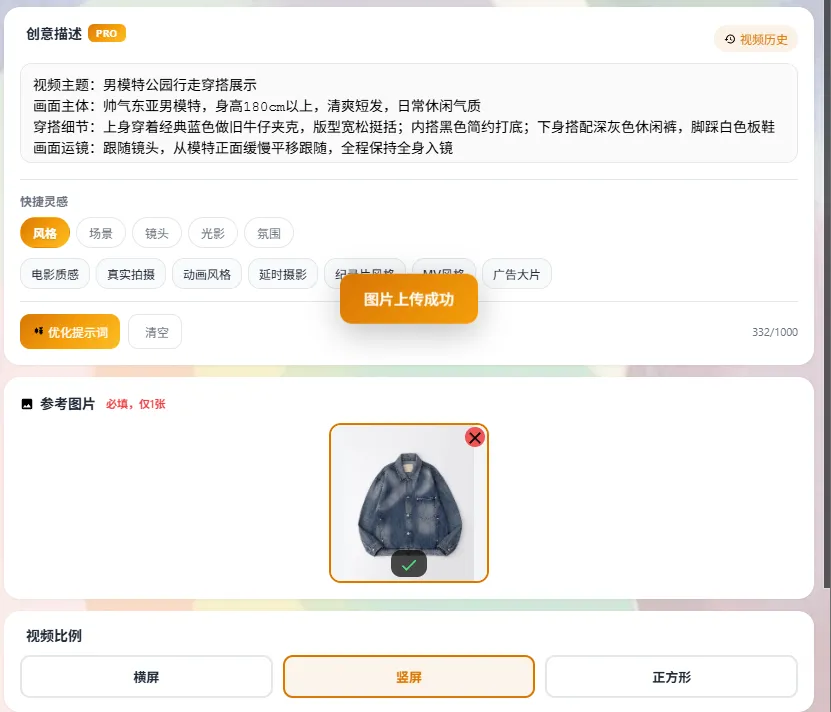Viewport: 831px width, 712px height.
Task: Click the PRO badge beside 创意描述
Action: pyautogui.click(x=107, y=33)
